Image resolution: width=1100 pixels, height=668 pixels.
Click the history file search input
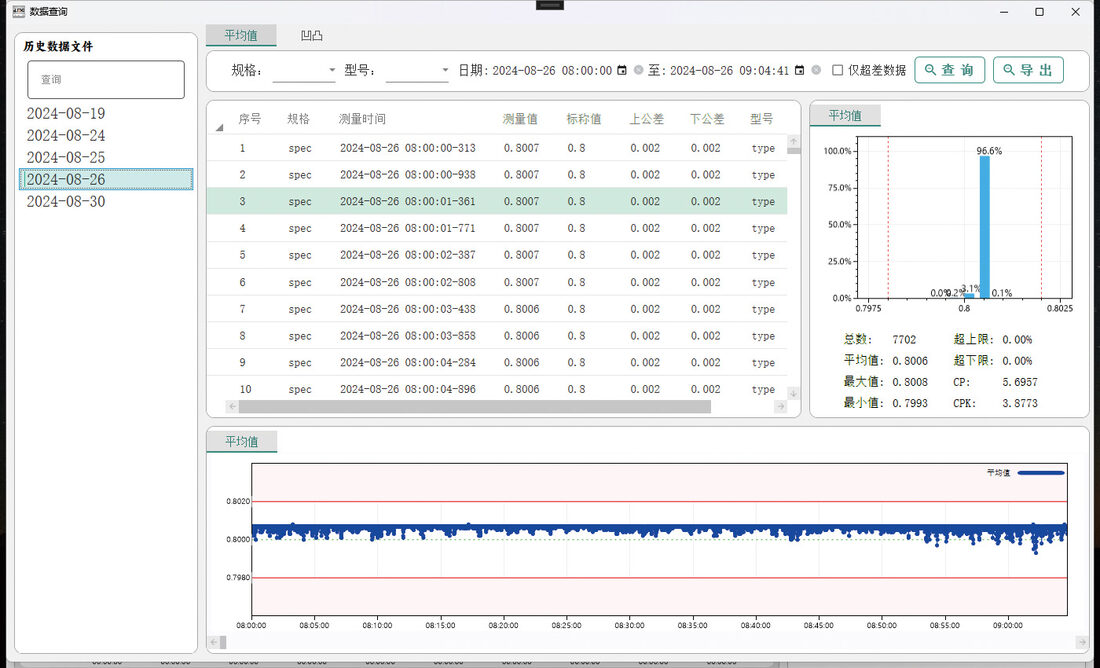click(x=106, y=79)
